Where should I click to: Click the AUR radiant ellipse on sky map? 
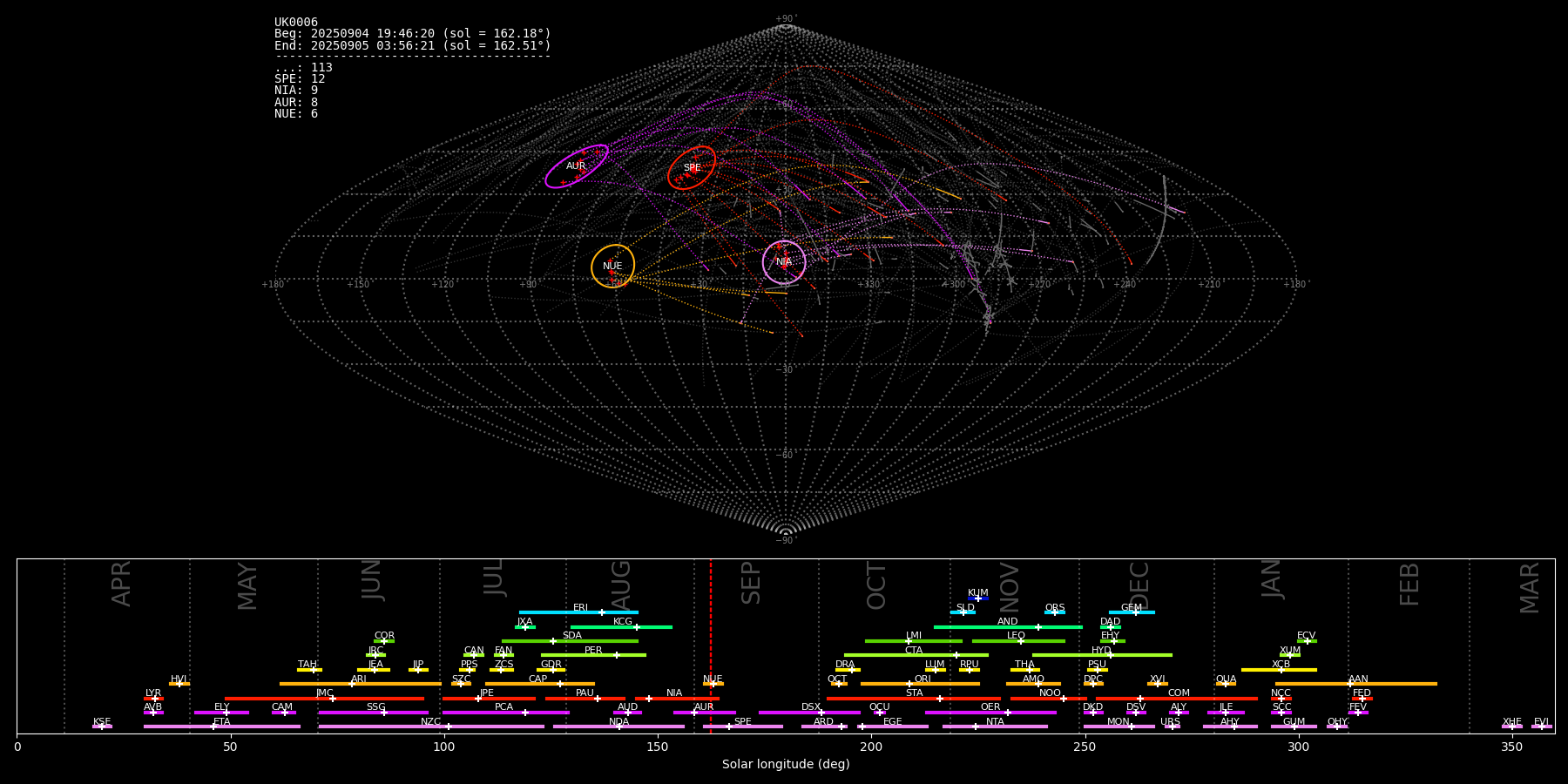(577, 166)
